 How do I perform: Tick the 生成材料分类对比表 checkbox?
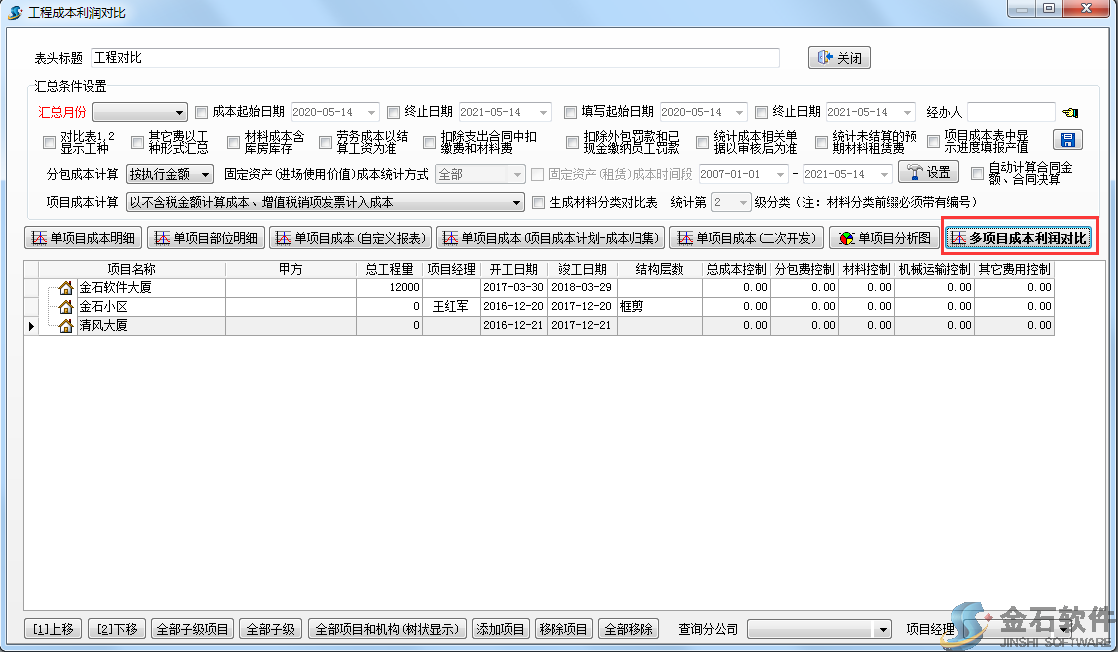[539, 203]
